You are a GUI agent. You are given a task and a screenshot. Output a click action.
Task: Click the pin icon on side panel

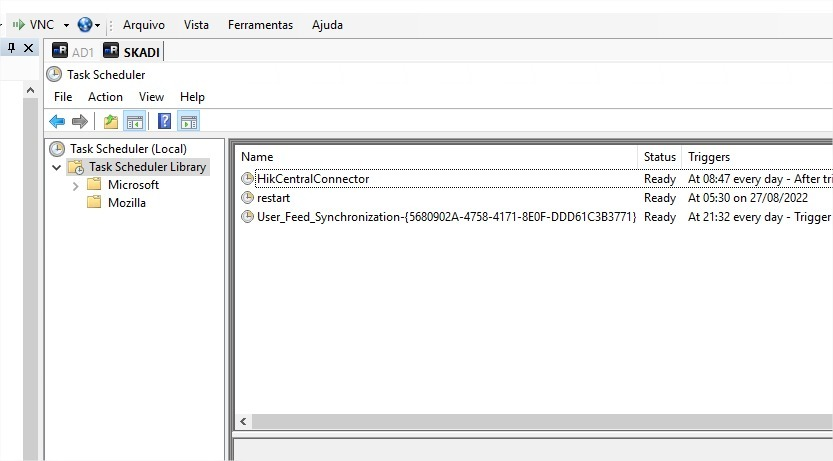point(11,48)
